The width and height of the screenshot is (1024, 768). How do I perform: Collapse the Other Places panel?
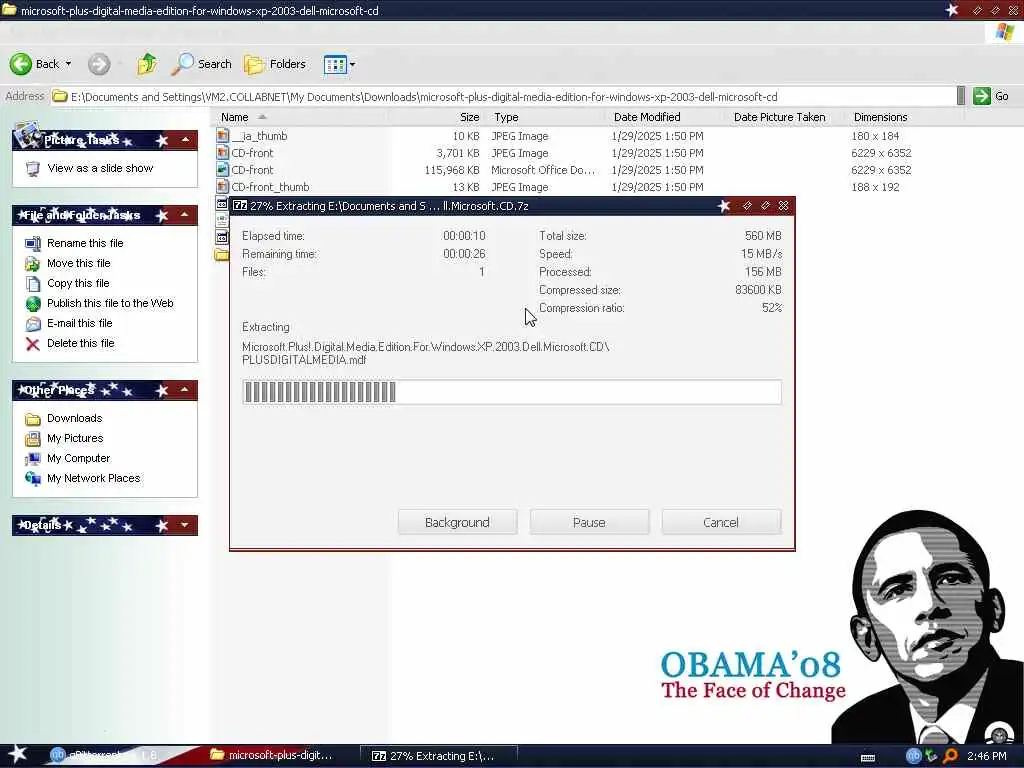[x=185, y=390]
